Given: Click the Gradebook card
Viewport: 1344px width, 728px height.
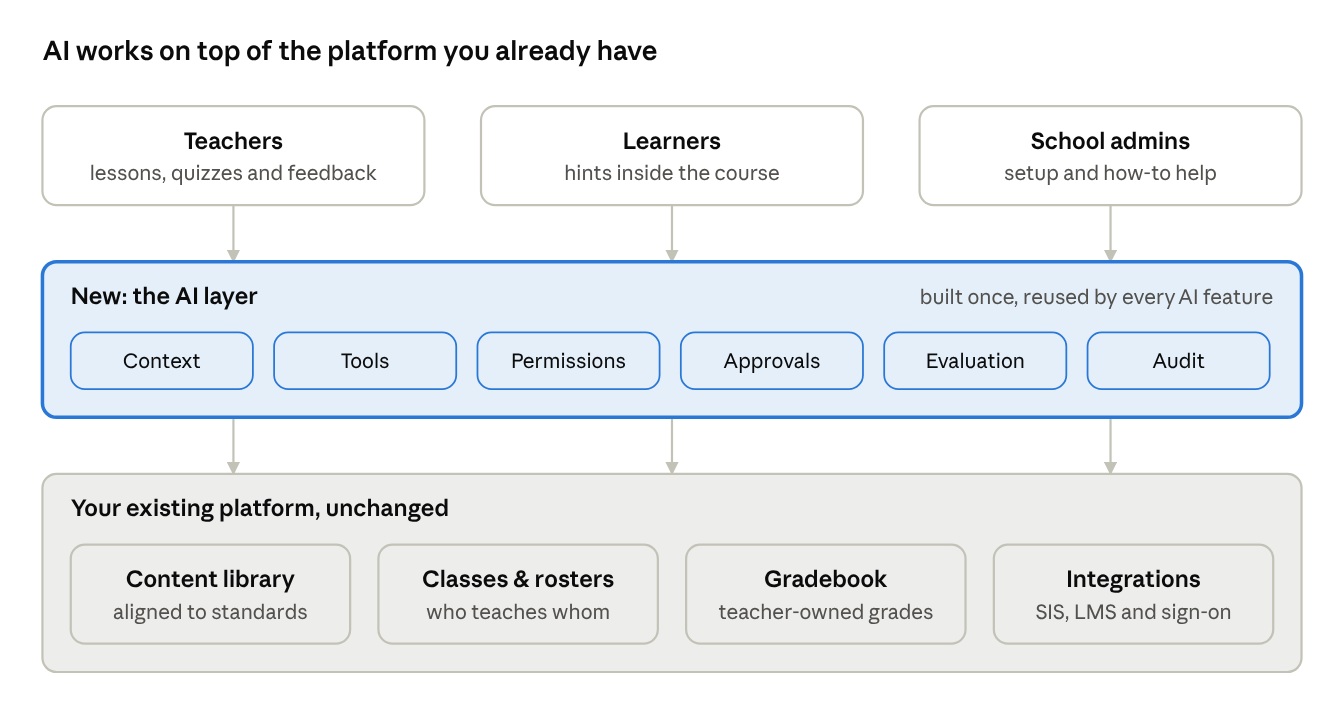Looking at the screenshot, I should tap(825, 594).
